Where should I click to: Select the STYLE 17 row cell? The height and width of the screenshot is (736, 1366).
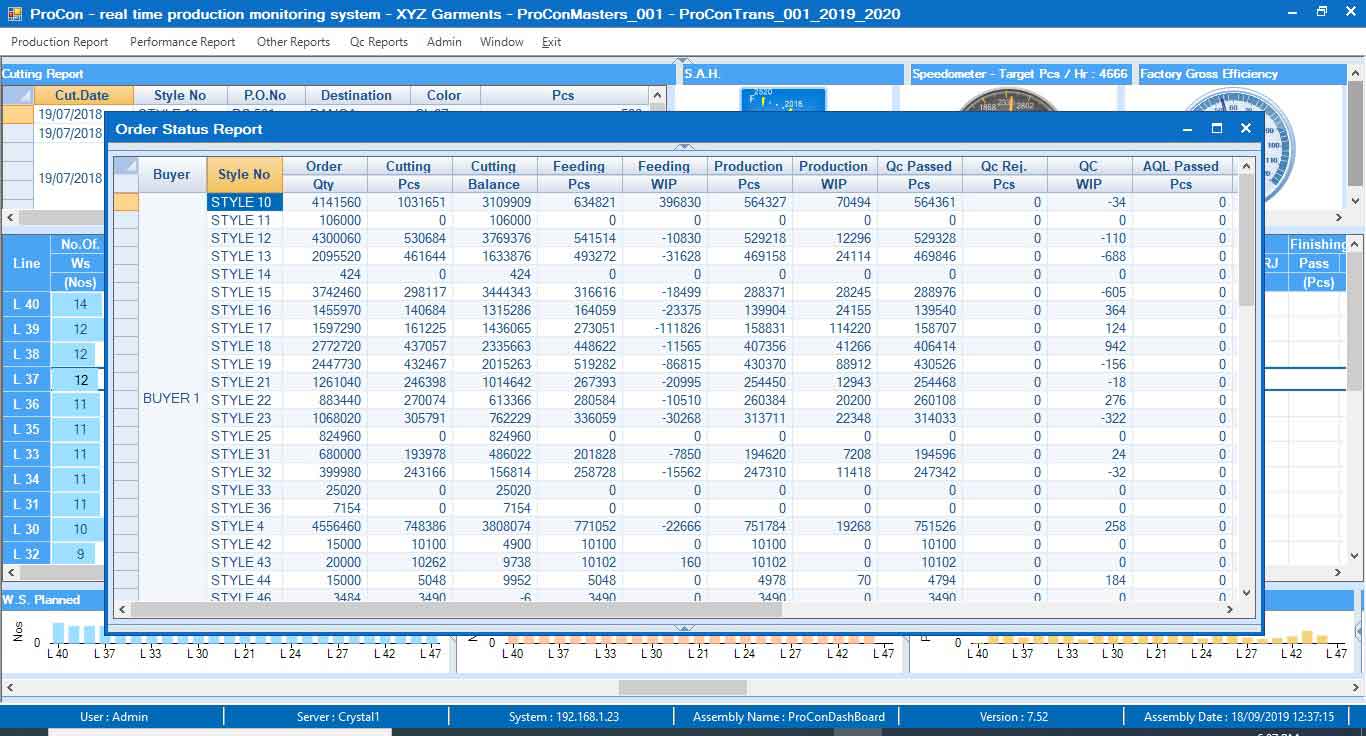click(245, 328)
